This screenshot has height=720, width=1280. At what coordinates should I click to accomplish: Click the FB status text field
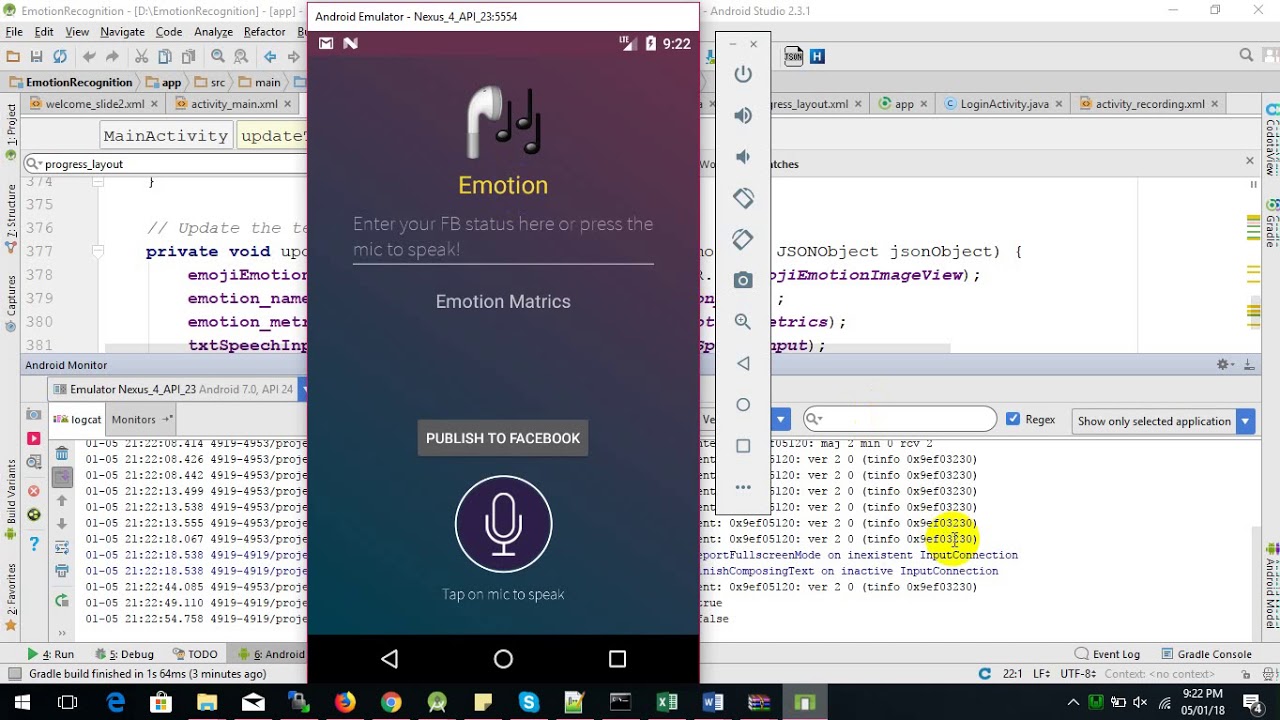[503, 237]
